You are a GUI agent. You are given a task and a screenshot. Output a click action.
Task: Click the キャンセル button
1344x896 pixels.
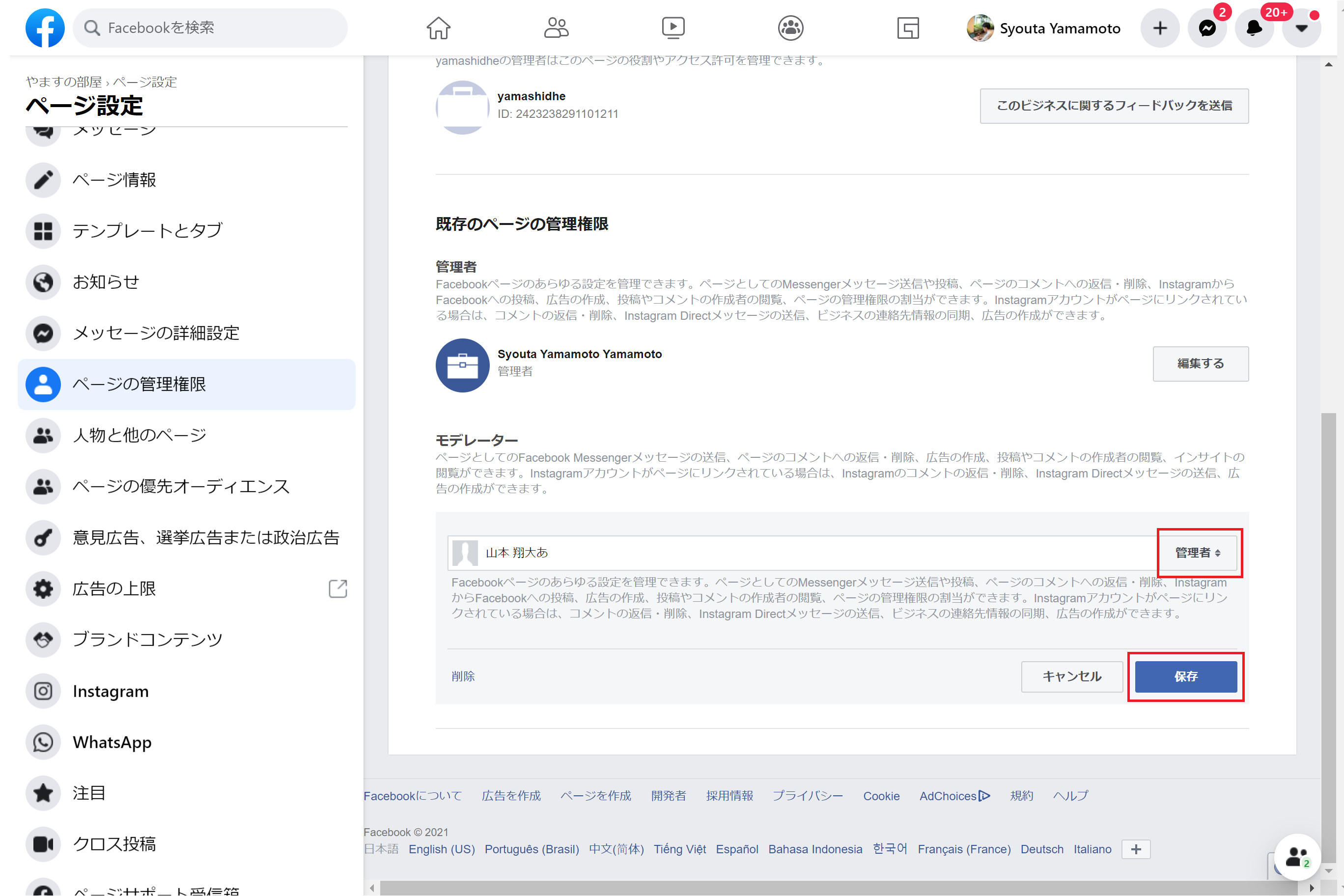(1072, 676)
